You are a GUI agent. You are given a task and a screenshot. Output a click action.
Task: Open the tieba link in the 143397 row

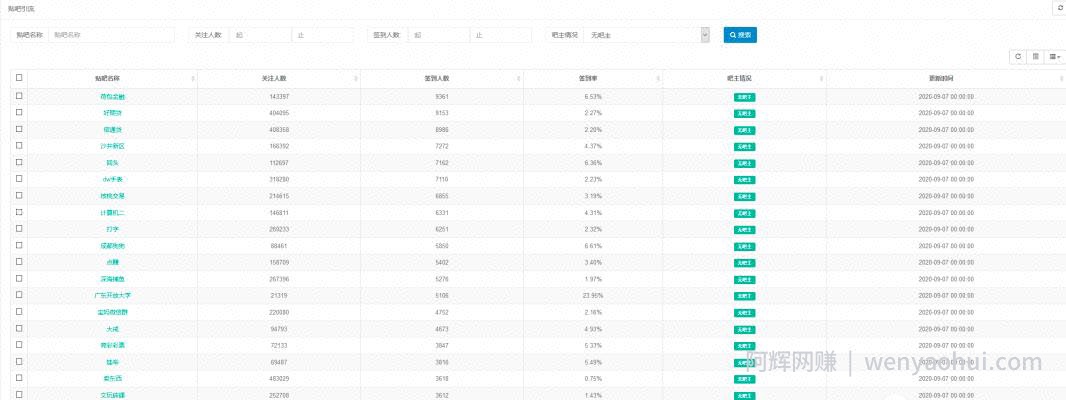pos(112,97)
